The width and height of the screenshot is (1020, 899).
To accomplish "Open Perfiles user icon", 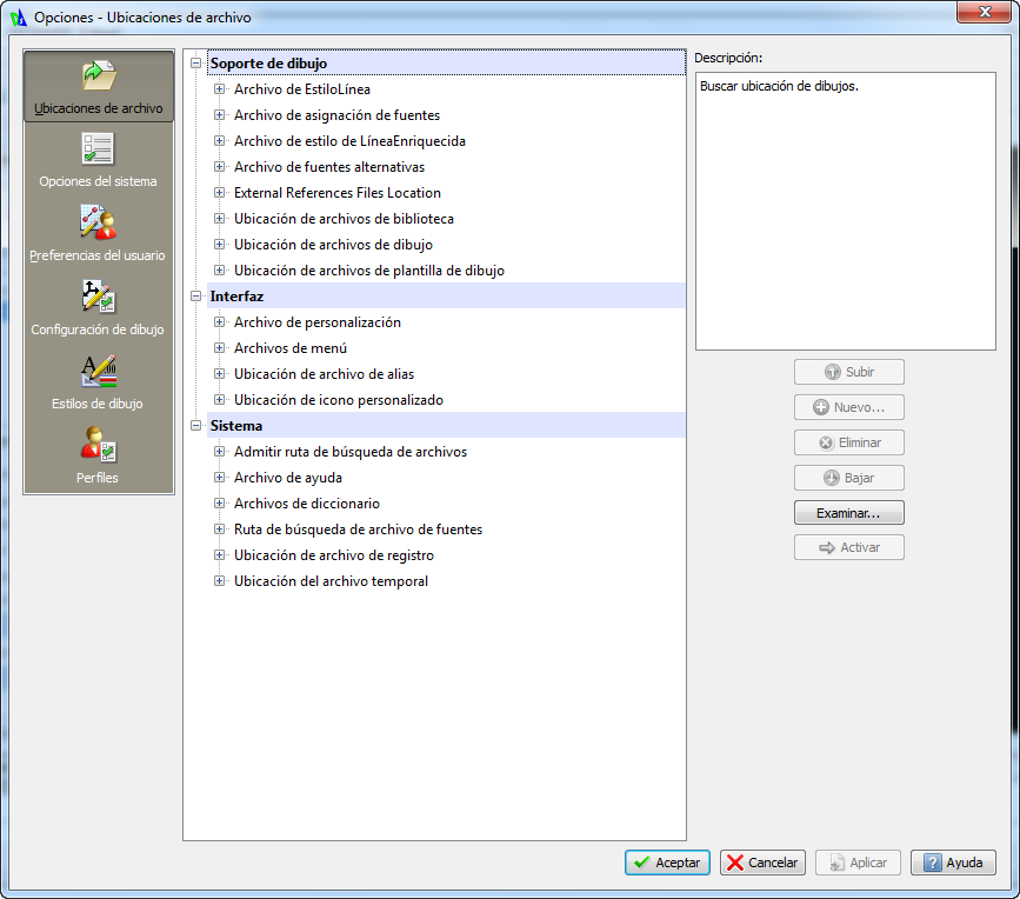I will [x=98, y=444].
